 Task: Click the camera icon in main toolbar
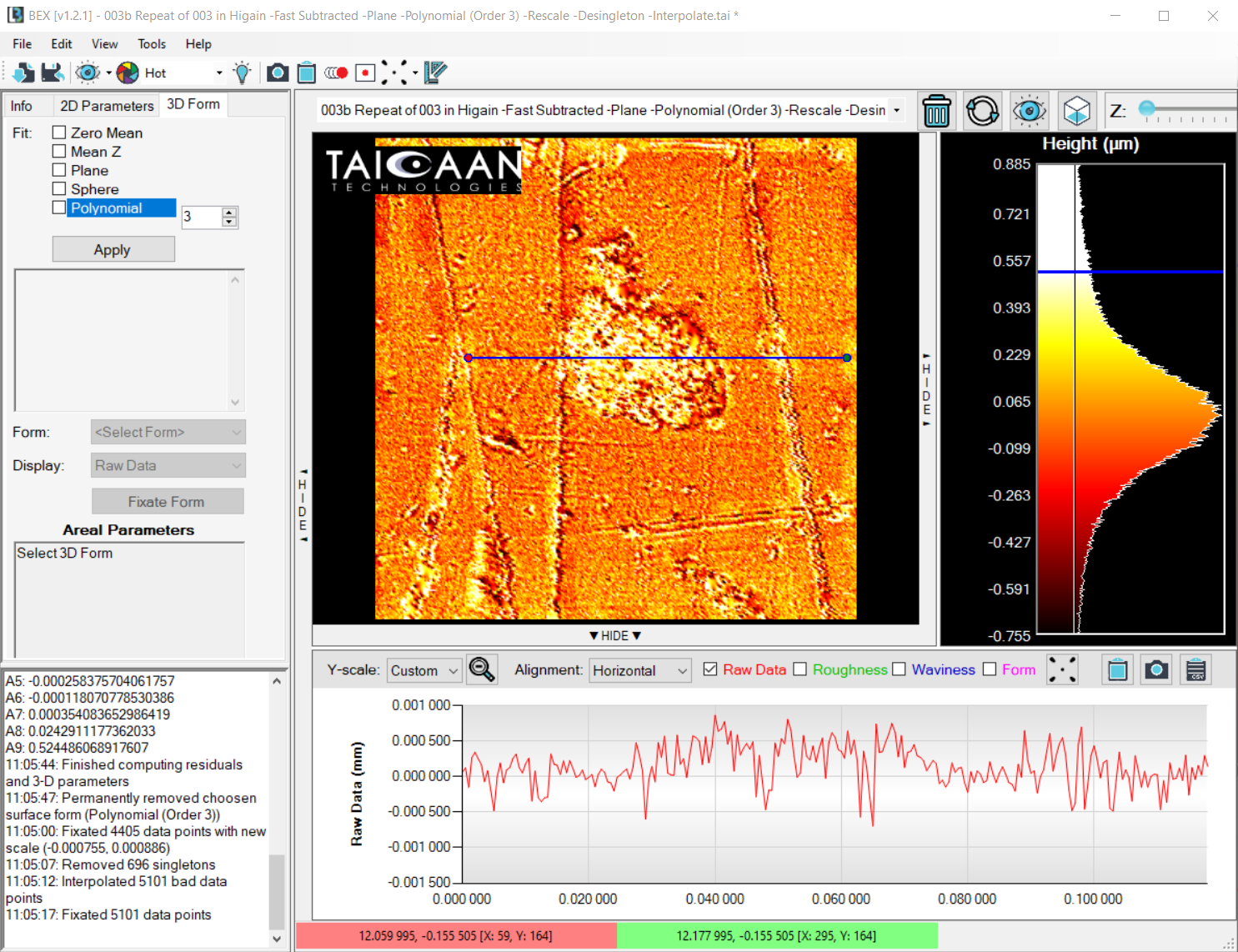click(278, 73)
